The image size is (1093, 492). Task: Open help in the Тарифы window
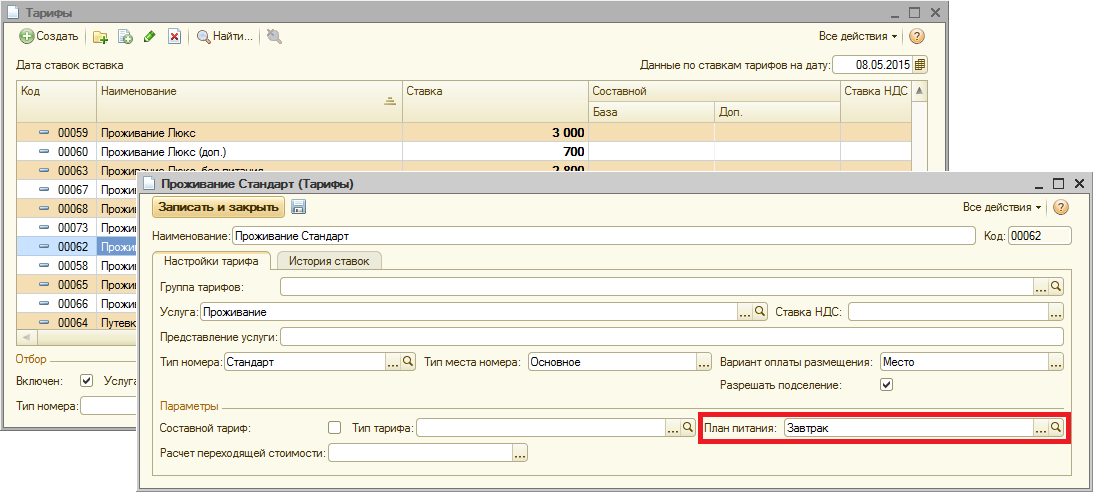click(x=917, y=36)
